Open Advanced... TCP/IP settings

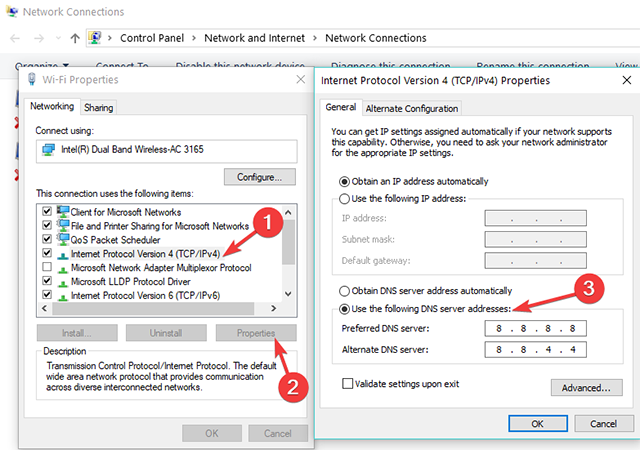[587, 388]
